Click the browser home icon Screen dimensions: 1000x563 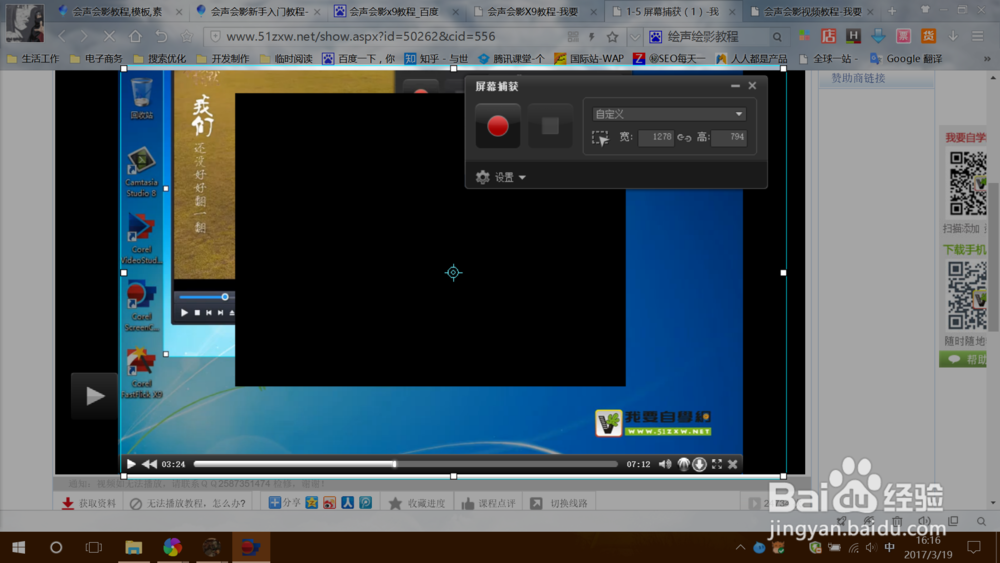(135, 36)
